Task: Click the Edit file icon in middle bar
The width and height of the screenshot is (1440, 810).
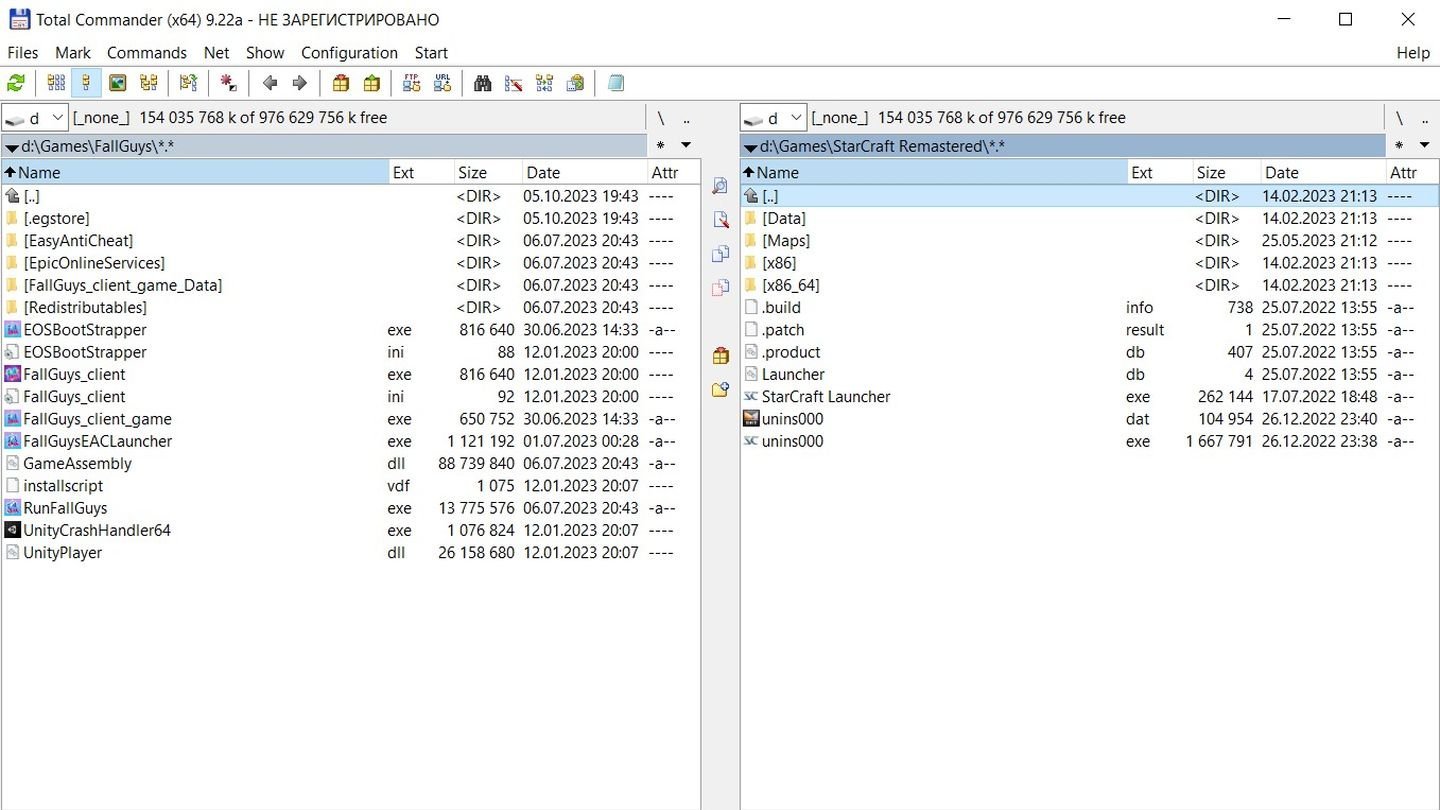Action: click(x=720, y=220)
